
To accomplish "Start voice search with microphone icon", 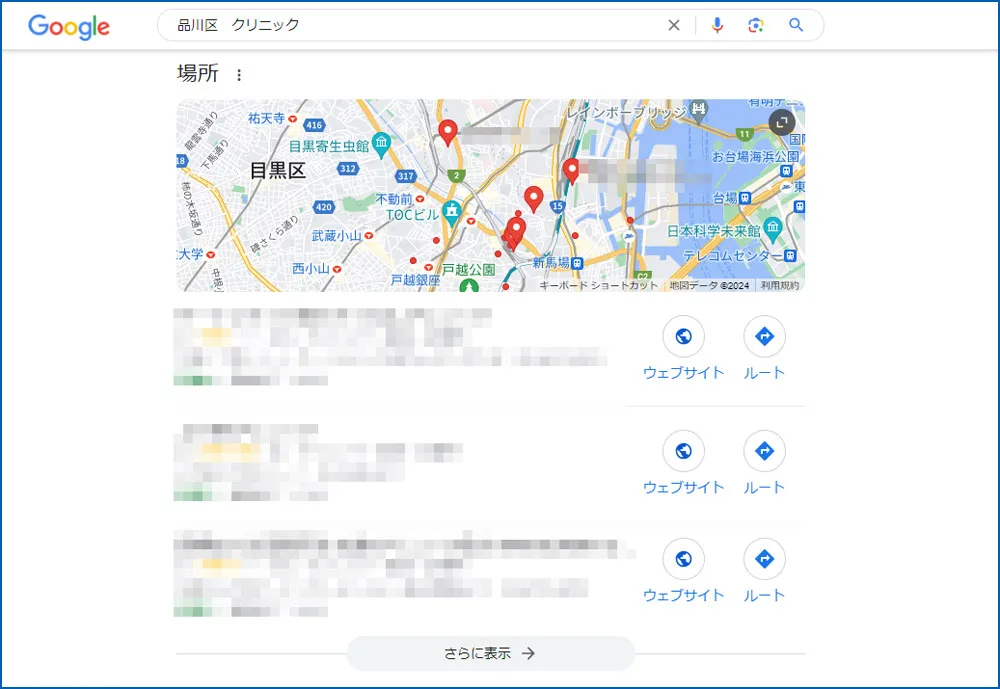I will click(x=717, y=25).
